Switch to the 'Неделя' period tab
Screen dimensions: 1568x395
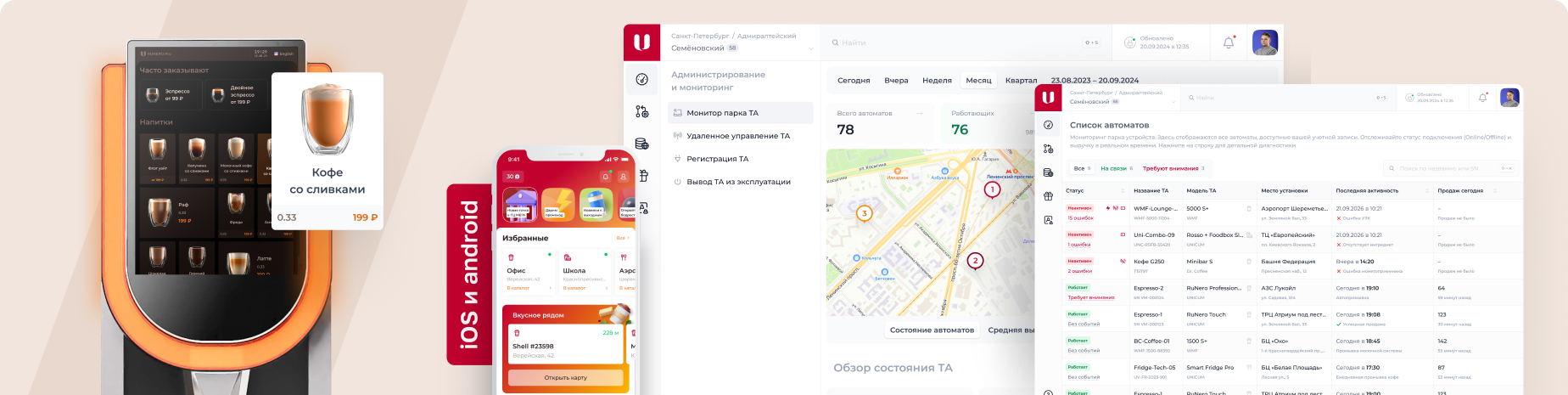937,81
